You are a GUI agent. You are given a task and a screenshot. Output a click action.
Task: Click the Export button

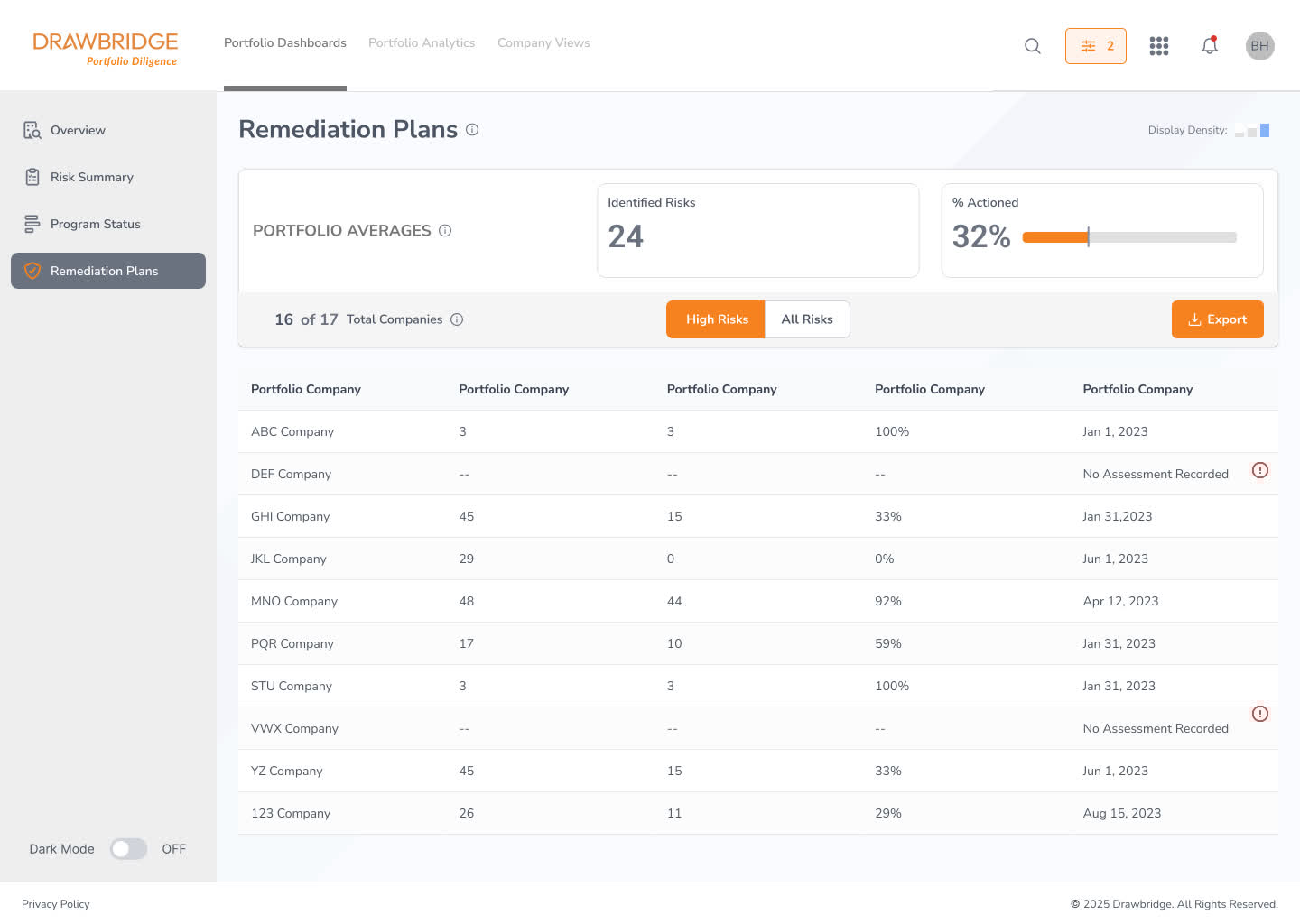coord(1217,319)
